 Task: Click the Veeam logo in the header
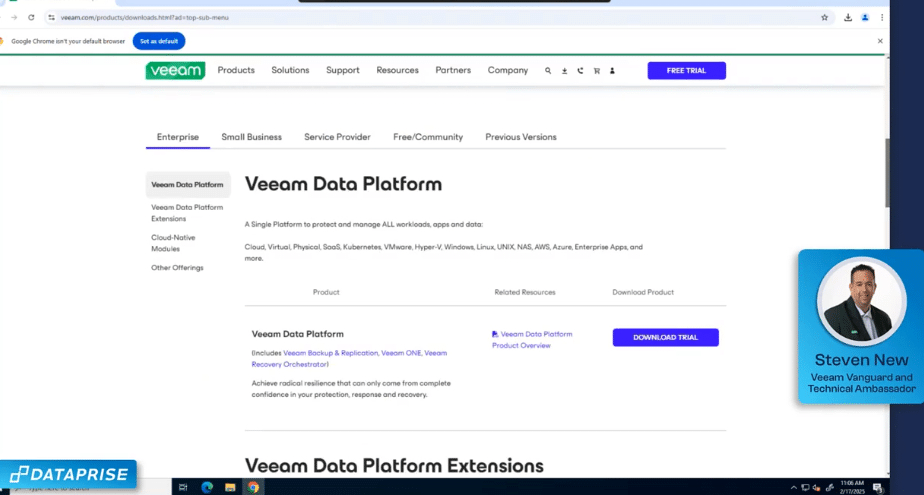[176, 71]
